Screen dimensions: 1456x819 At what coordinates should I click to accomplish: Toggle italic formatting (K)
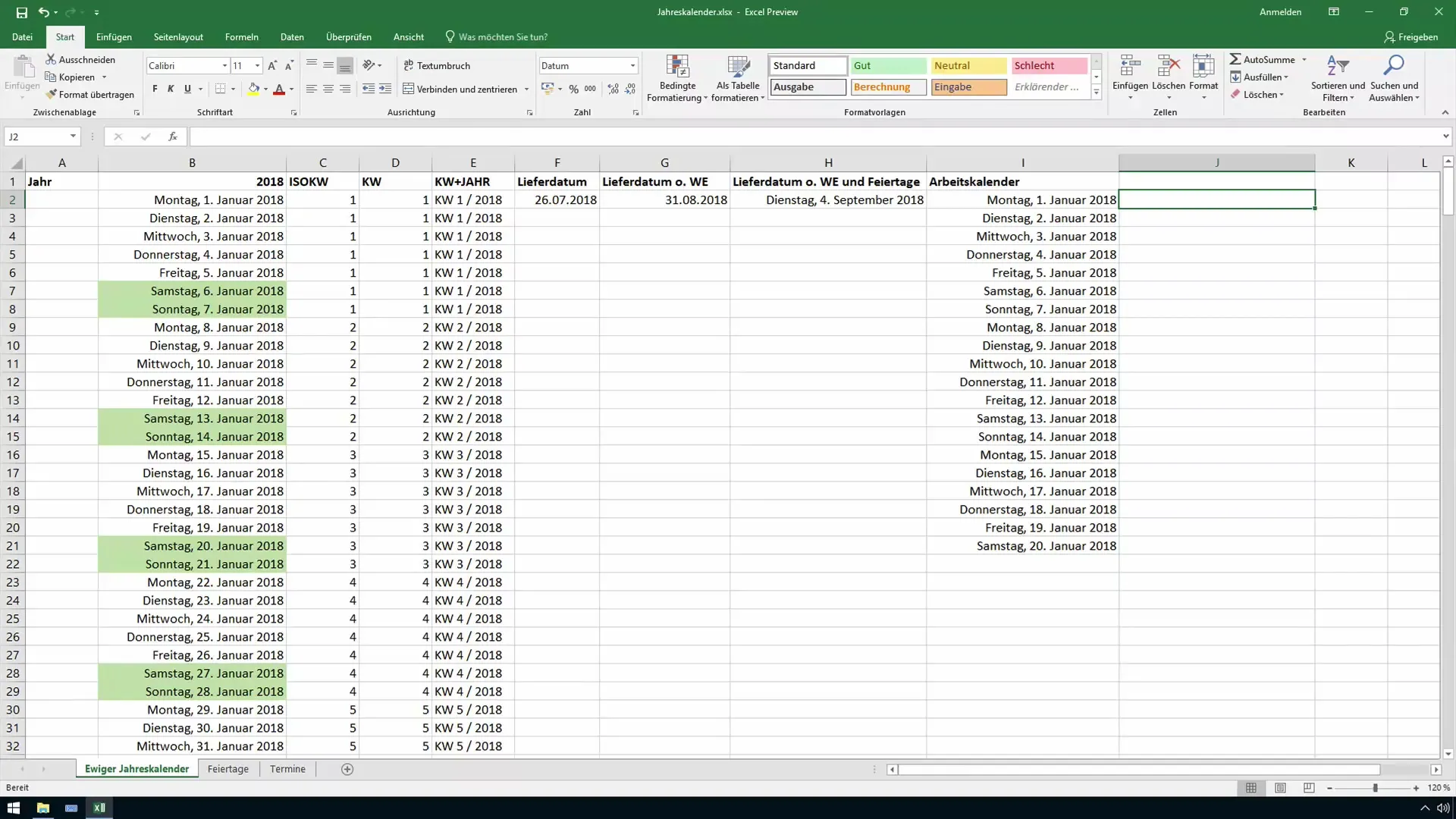171,89
